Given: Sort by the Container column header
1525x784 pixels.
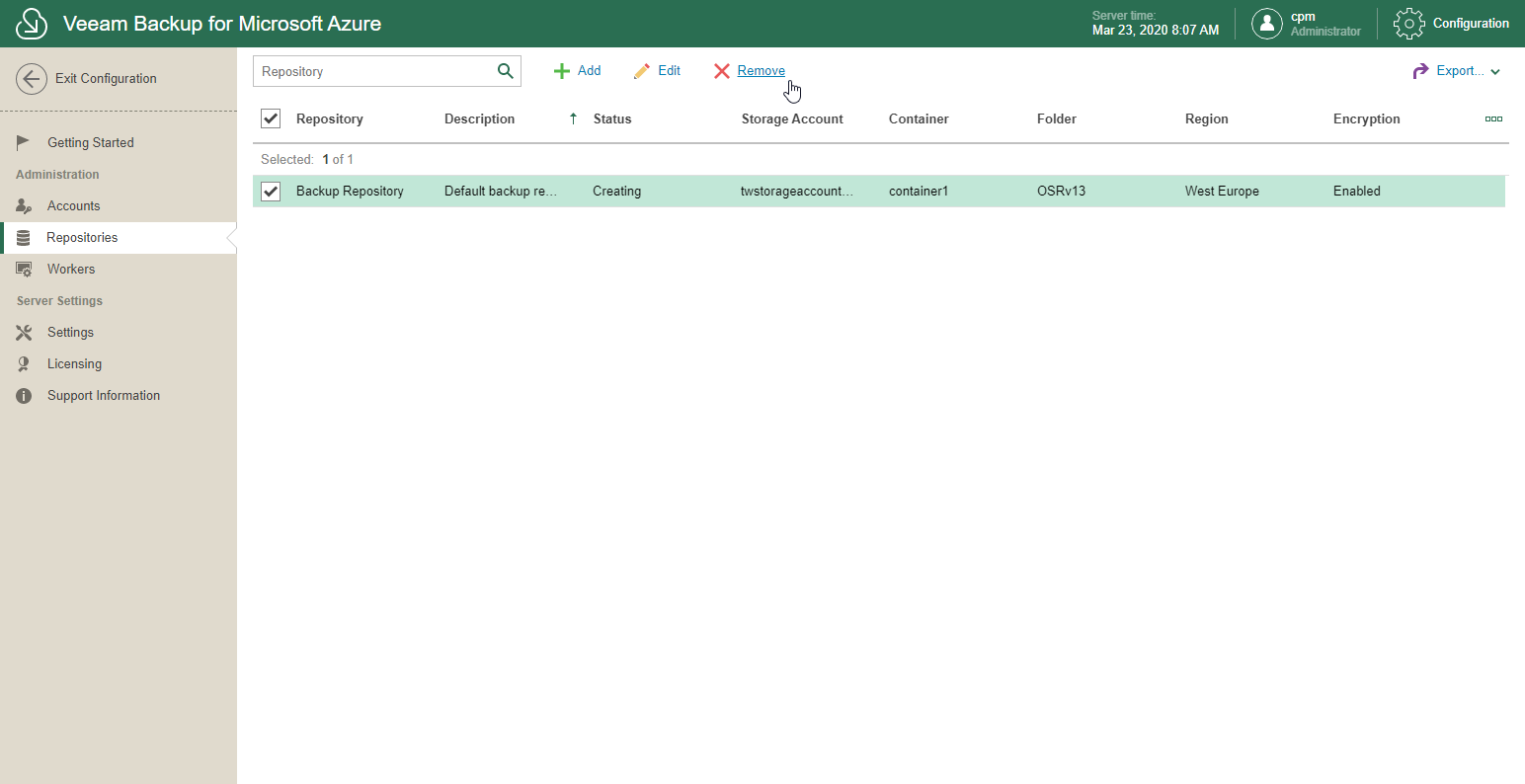Looking at the screenshot, I should [919, 118].
